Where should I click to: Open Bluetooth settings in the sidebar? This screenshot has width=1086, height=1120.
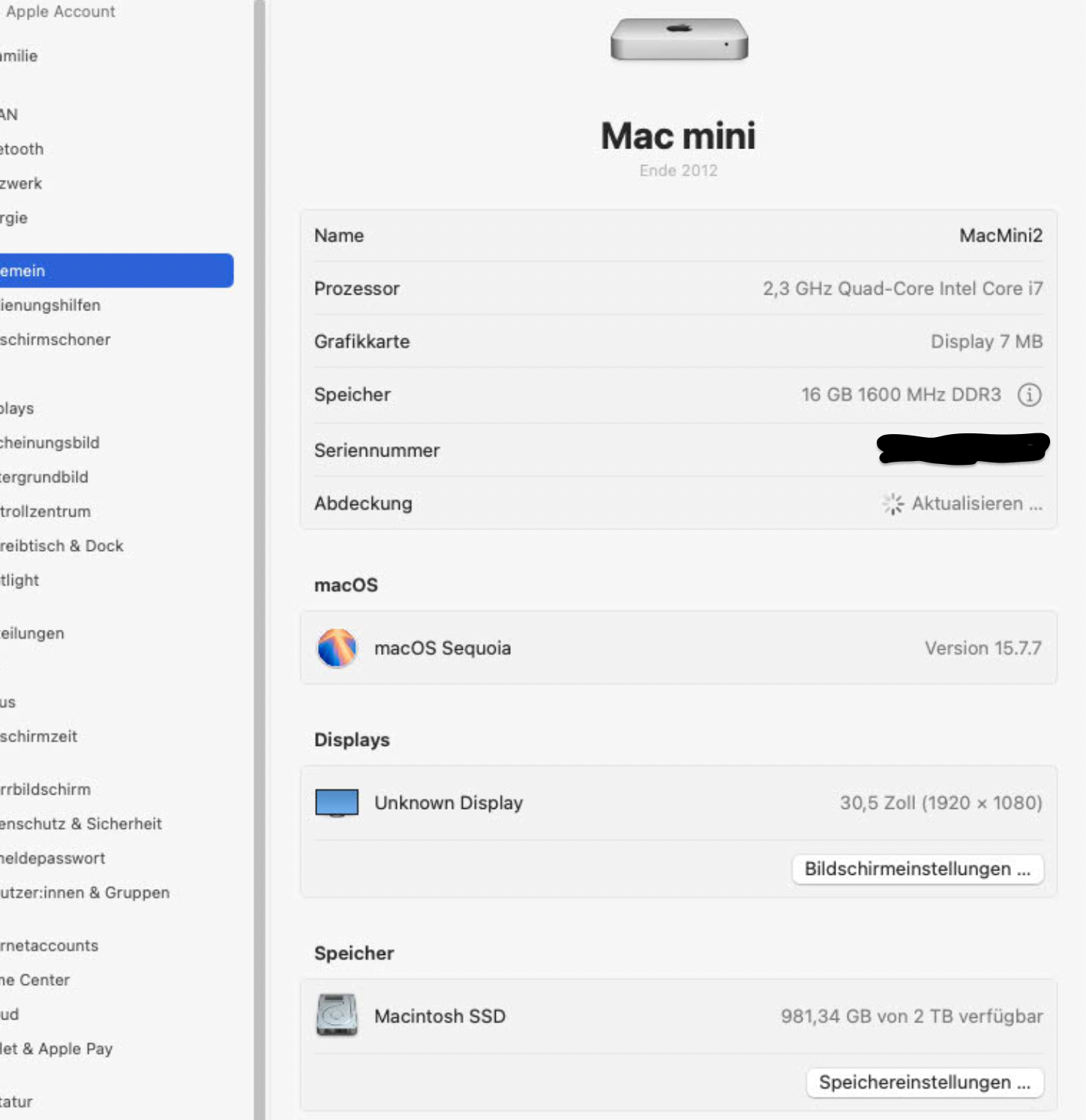[22, 149]
